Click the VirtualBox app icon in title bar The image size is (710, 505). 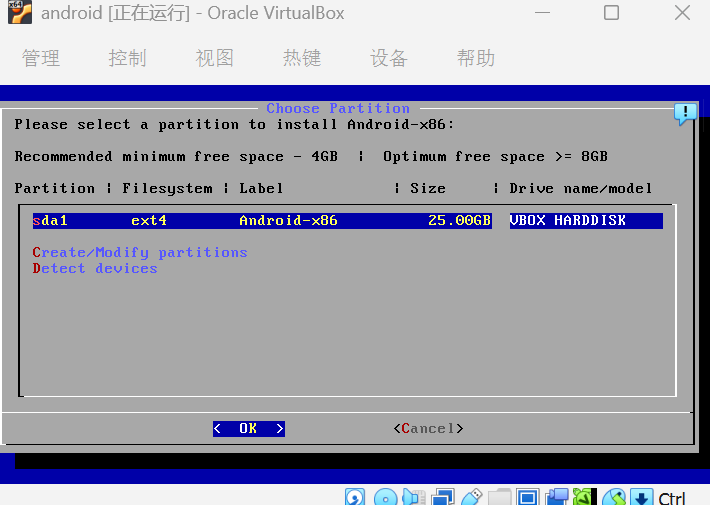click(20, 12)
